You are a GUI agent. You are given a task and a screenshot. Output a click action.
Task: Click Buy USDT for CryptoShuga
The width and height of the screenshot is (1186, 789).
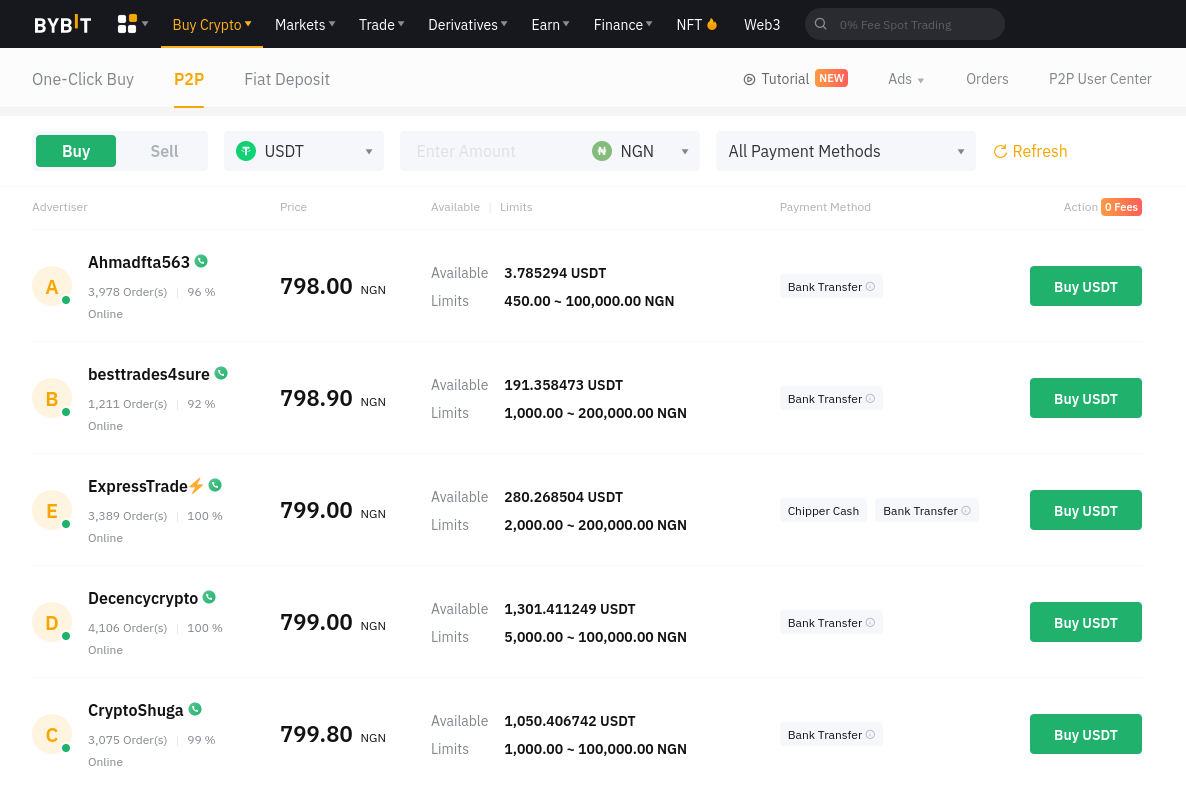(x=1085, y=735)
